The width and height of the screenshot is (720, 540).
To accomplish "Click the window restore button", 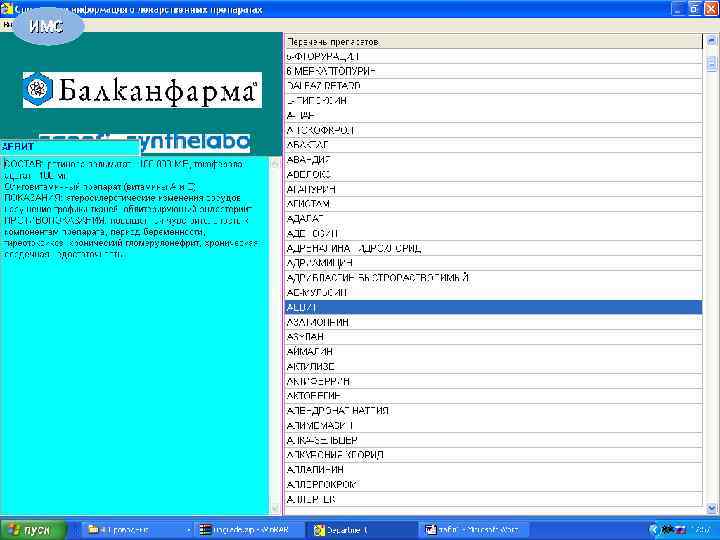I will 694,9.
